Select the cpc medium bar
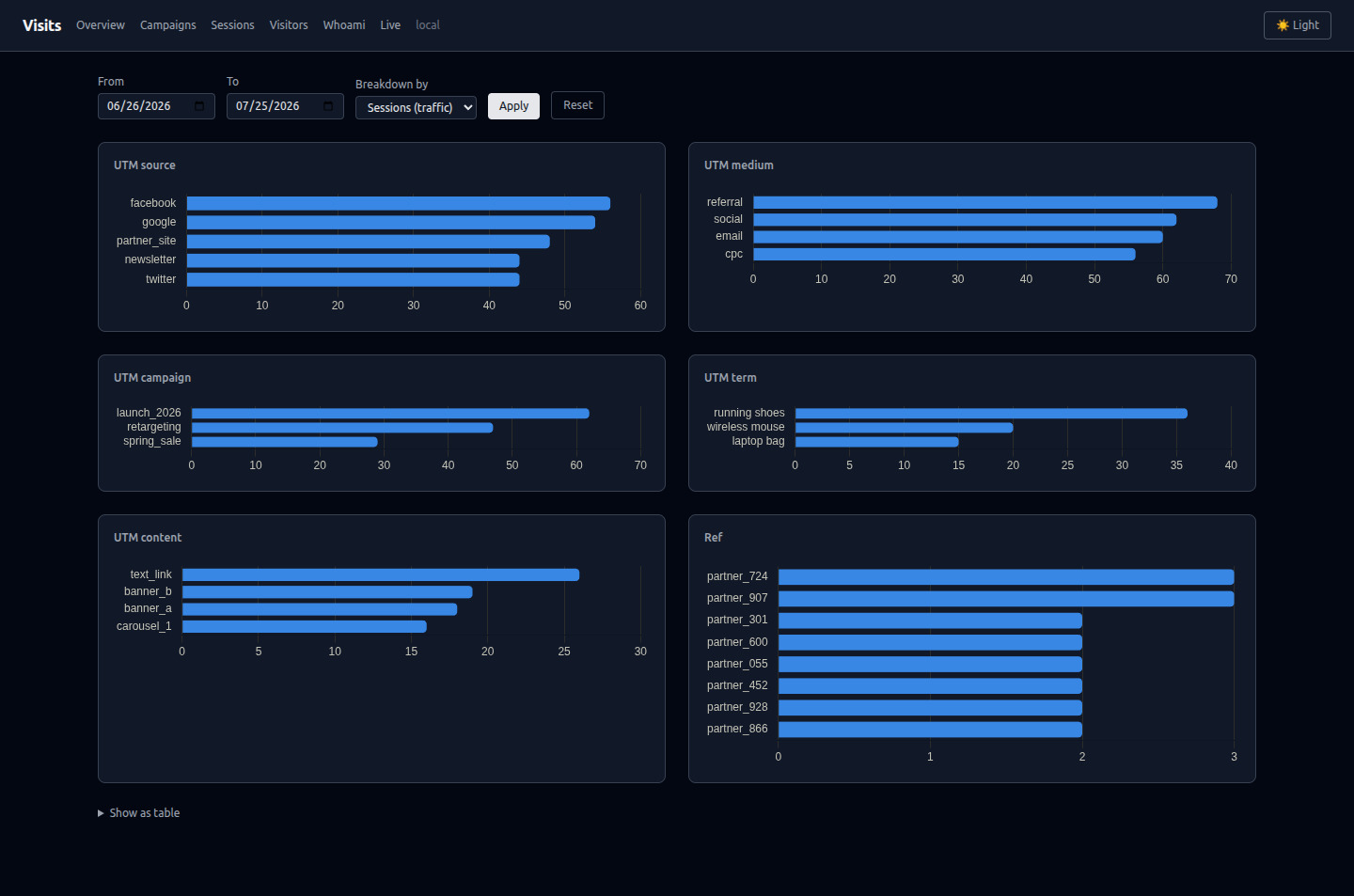 click(944, 254)
